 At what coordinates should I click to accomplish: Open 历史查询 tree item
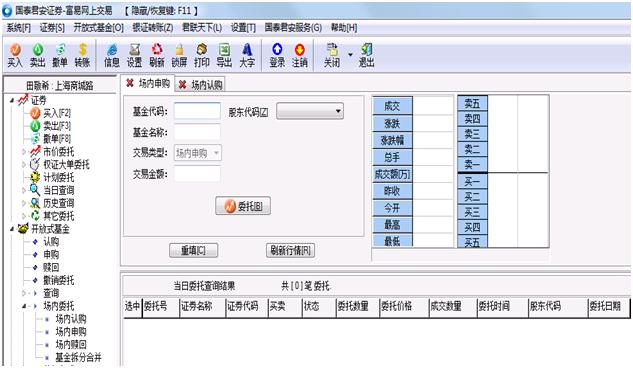tap(59, 203)
